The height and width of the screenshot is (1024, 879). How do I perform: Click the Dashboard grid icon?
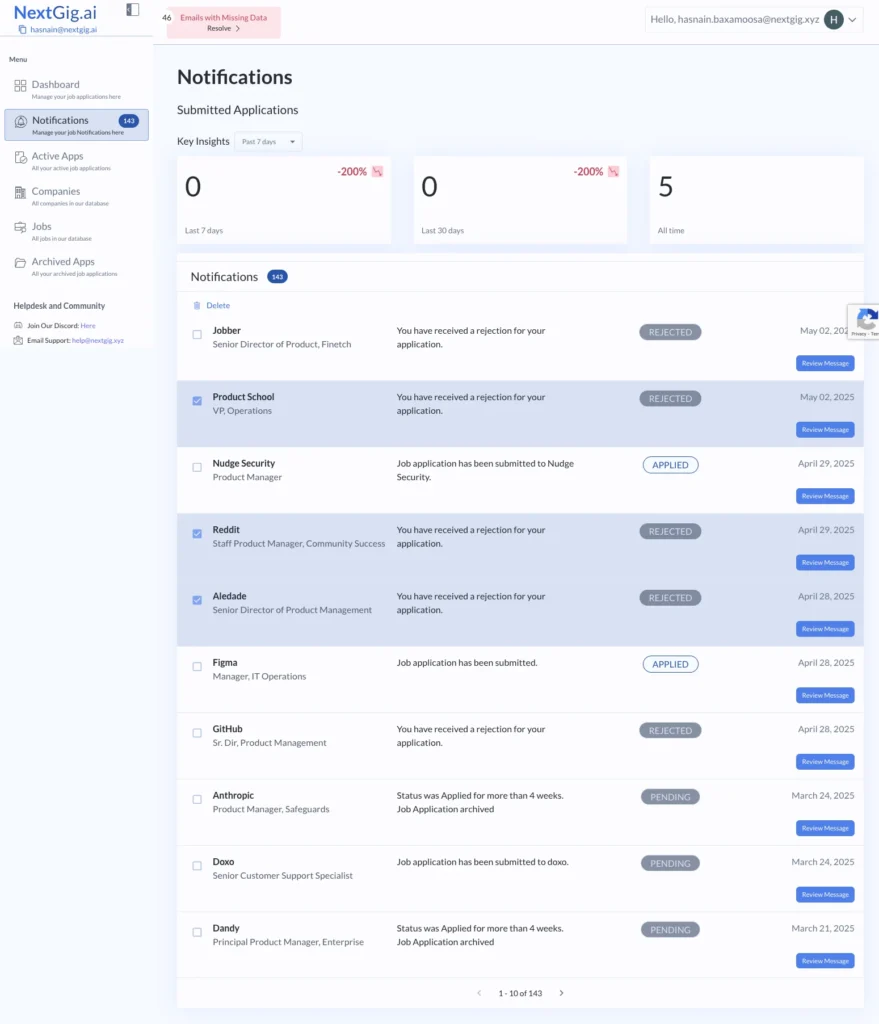[20, 86]
